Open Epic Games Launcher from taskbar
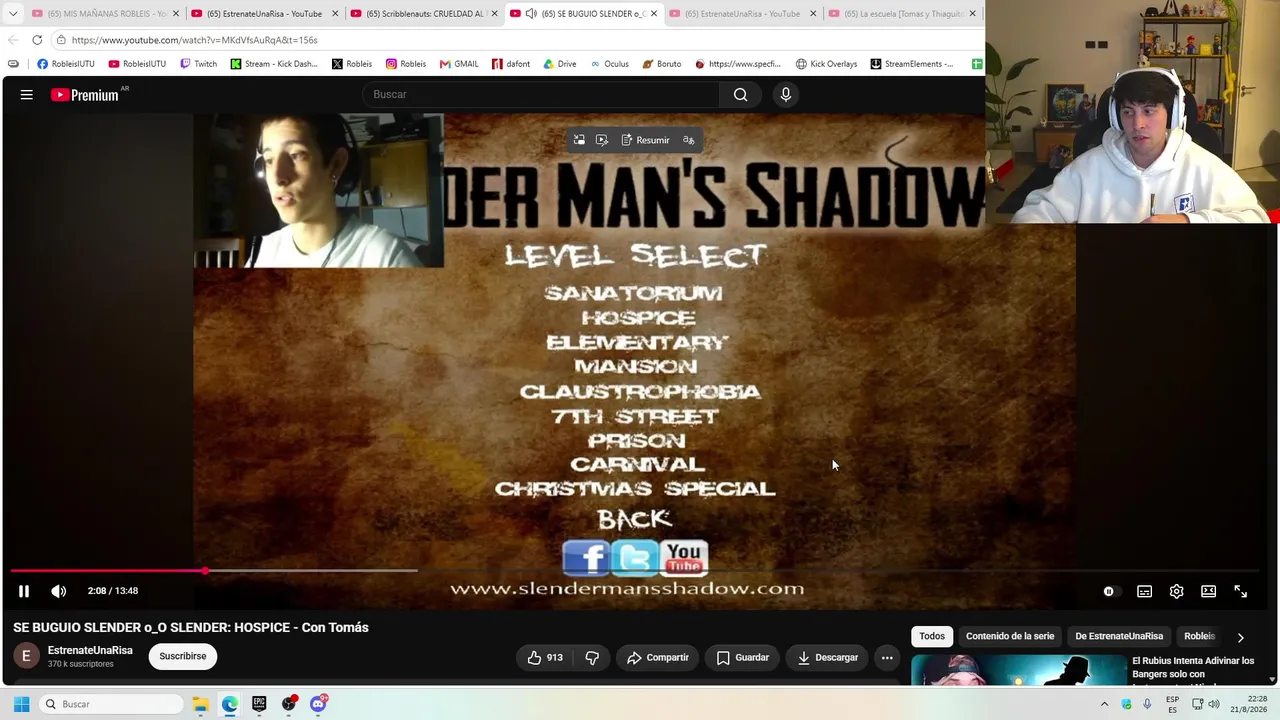The image size is (1280, 720). point(259,704)
